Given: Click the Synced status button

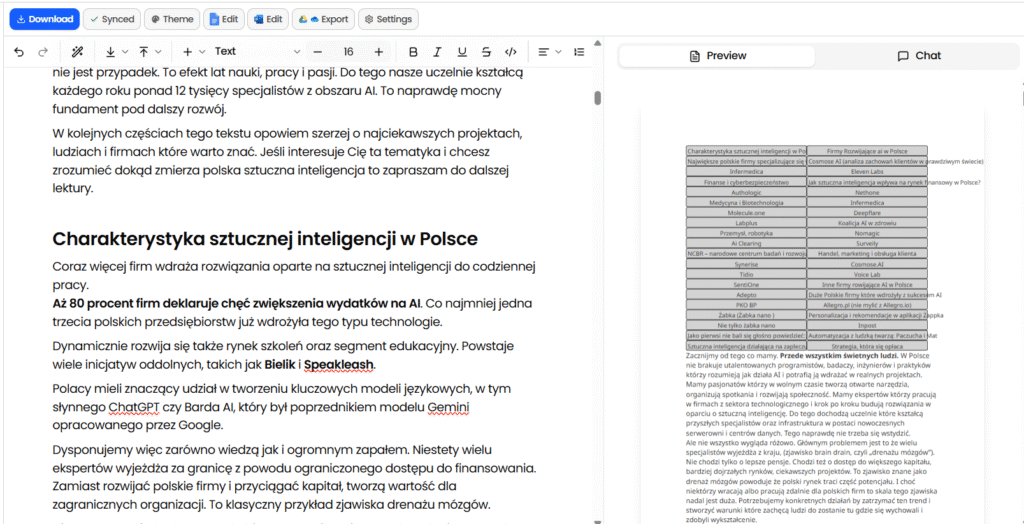Looking at the screenshot, I should pos(112,19).
